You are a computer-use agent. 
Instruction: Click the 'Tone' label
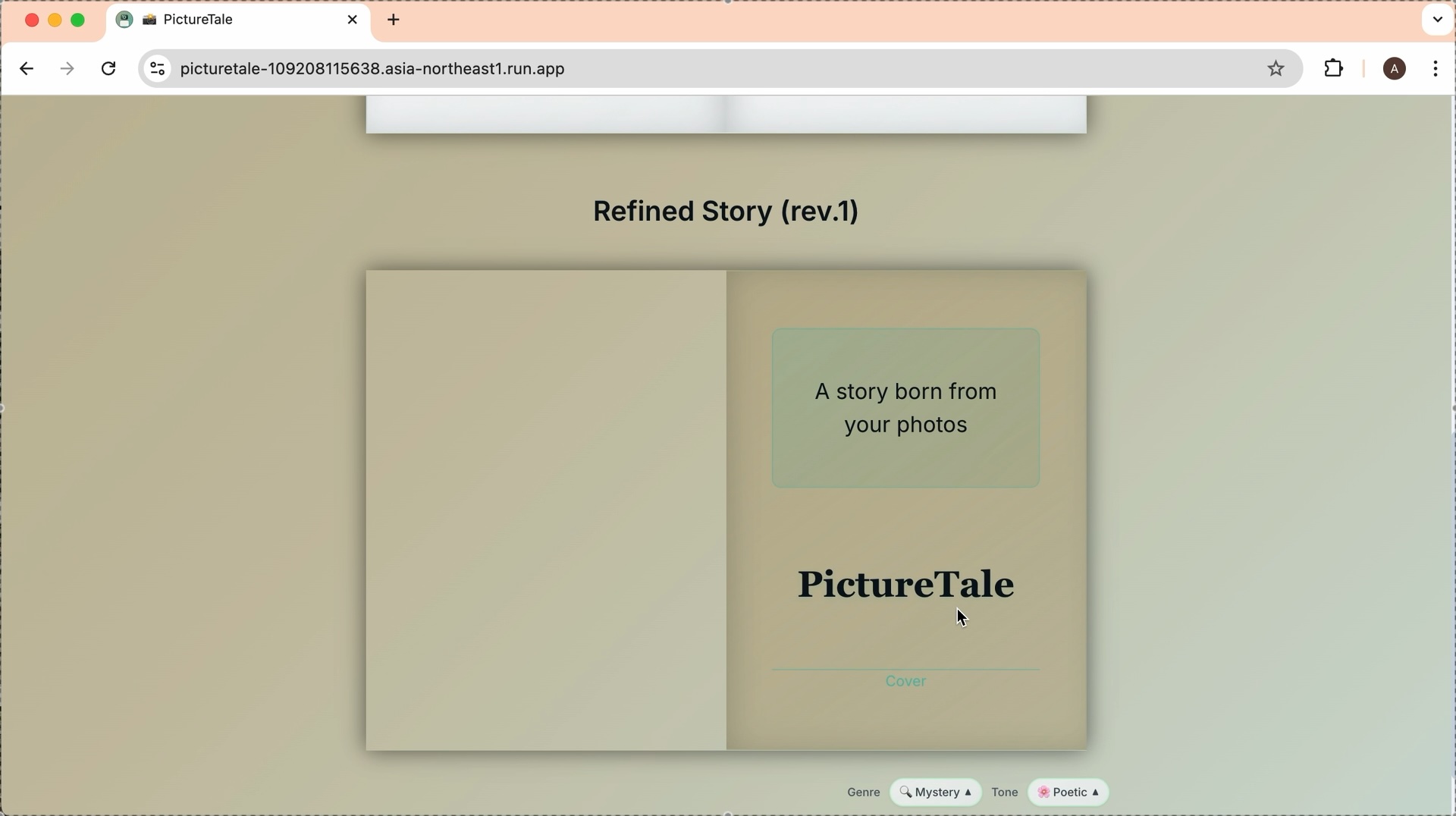point(1005,793)
